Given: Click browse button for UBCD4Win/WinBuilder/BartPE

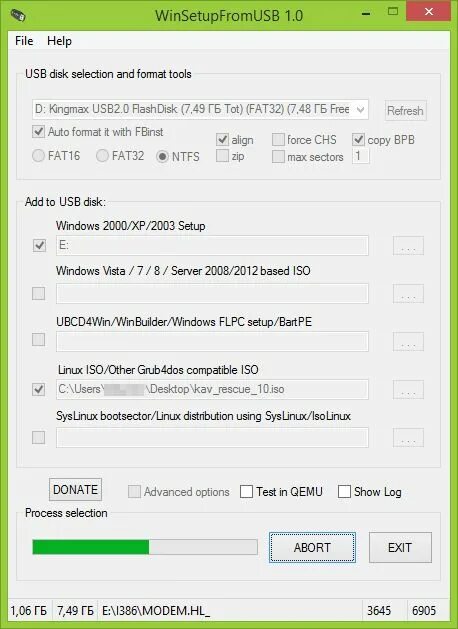Looking at the screenshot, I should tap(408, 341).
